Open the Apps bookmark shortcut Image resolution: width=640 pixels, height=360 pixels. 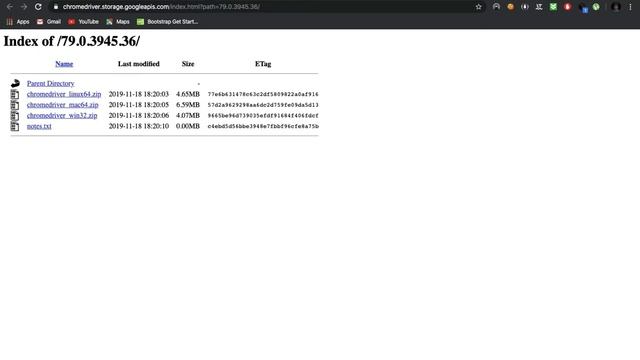18,22
